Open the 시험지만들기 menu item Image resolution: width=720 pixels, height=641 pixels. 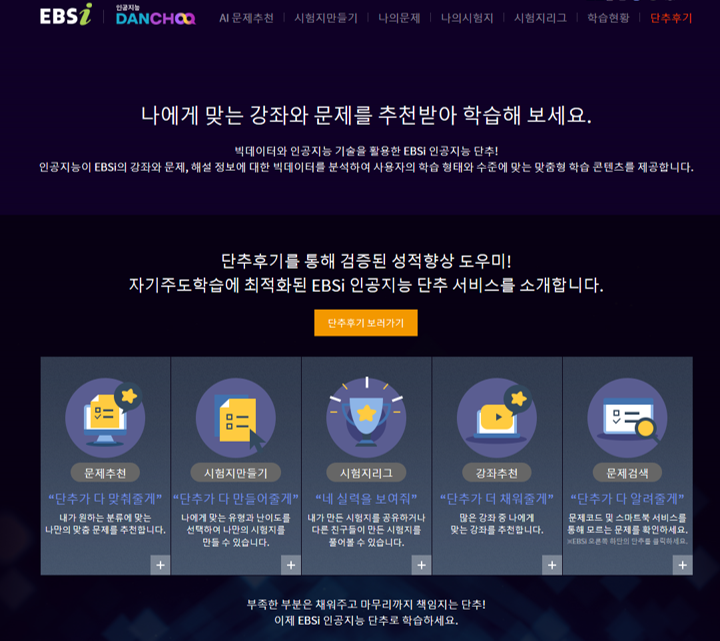pyautogui.click(x=326, y=18)
